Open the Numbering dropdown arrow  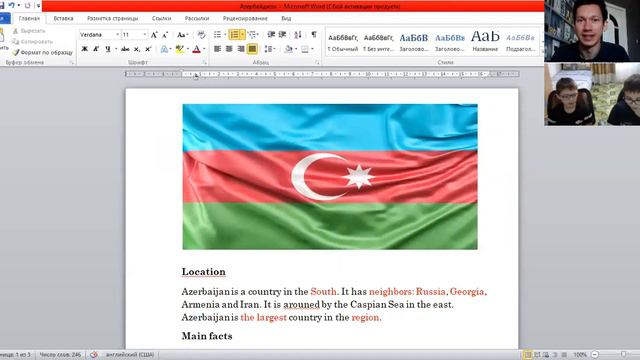coord(242,35)
